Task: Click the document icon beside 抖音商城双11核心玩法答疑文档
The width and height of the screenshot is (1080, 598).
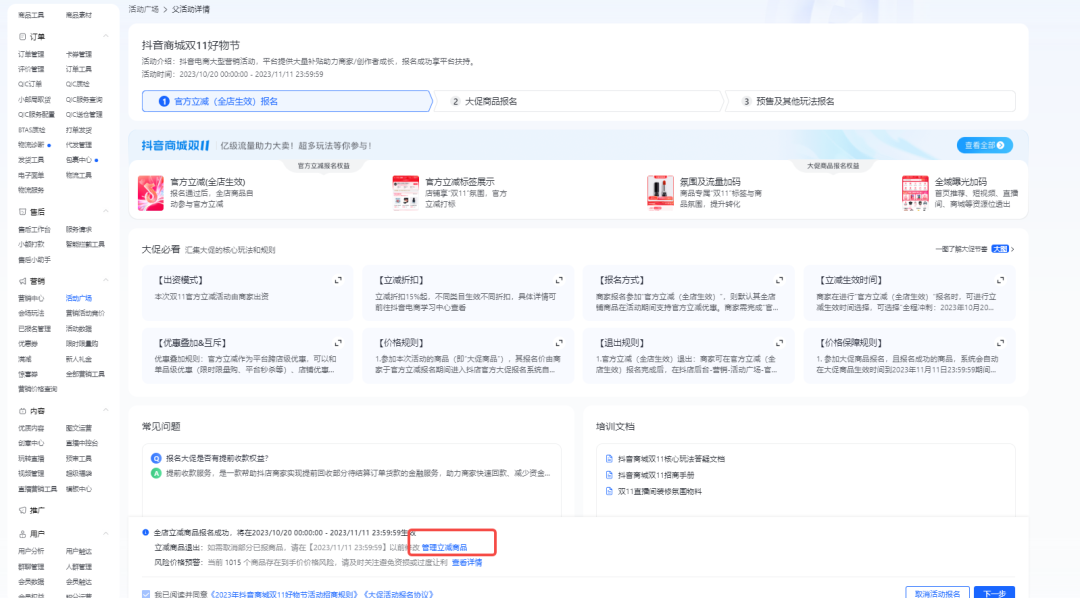Action: pos(609,459)
